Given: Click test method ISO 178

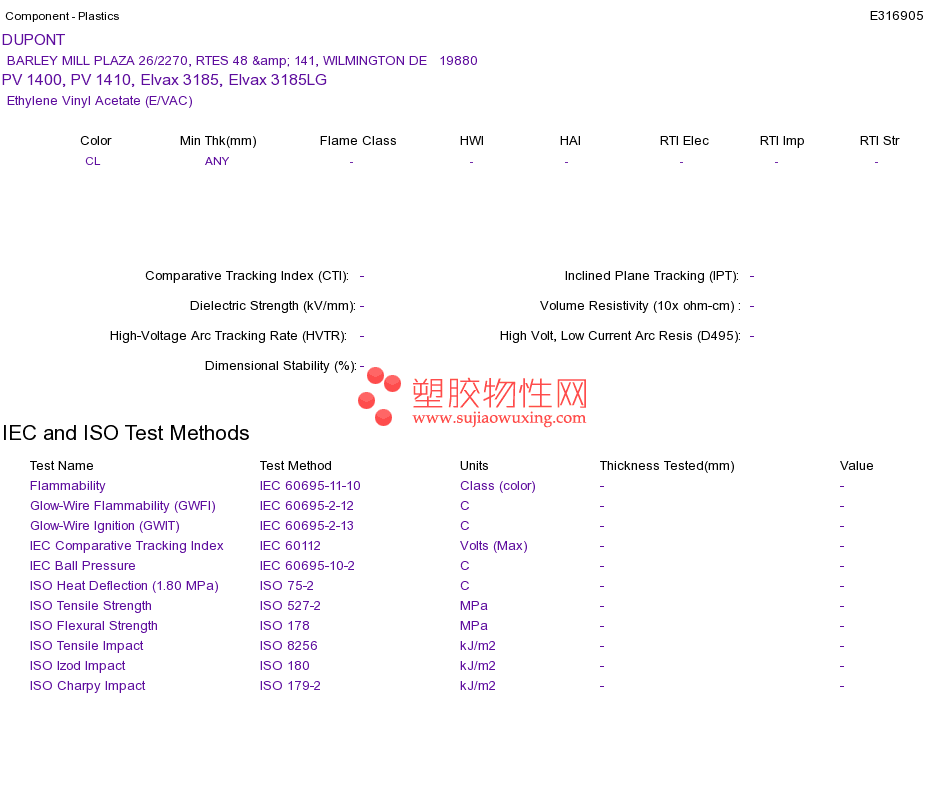Looking at the screenshot, I should tap(284, 626).
